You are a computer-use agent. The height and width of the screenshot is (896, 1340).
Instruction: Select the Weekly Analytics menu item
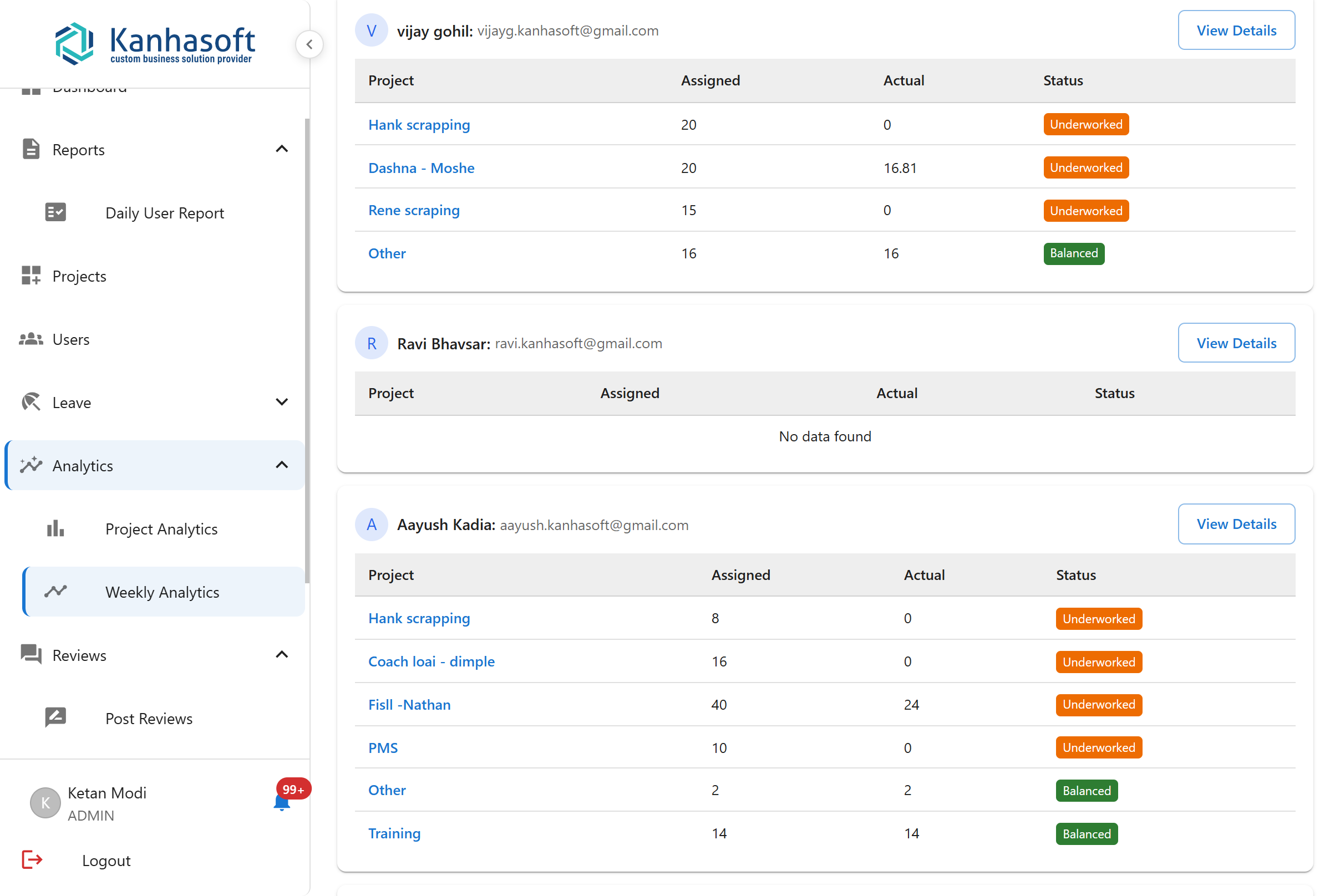click(x=163, y=592)
